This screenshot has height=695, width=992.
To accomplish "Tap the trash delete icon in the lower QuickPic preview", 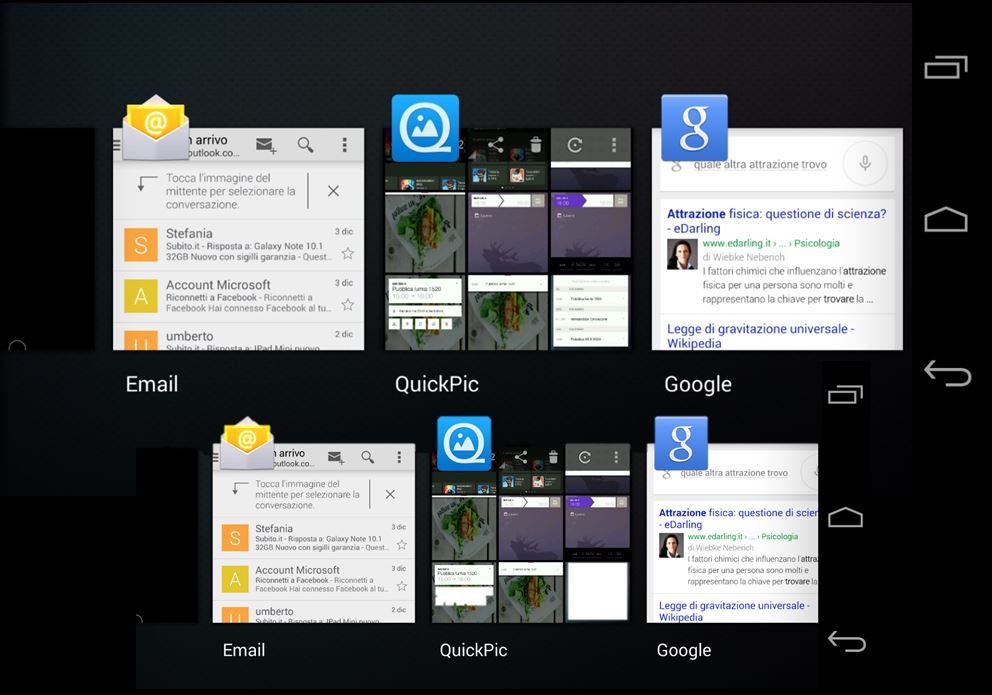I will [553, 457].
